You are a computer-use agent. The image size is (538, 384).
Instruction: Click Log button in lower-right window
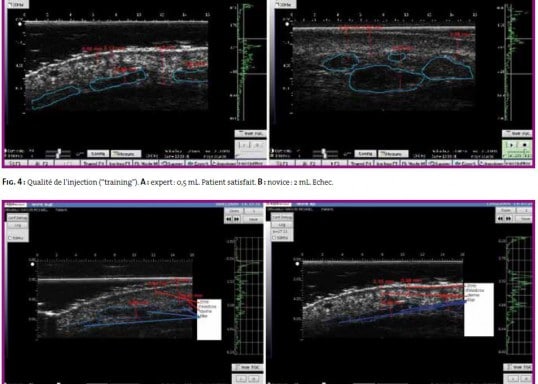click(x=282, y=225)
